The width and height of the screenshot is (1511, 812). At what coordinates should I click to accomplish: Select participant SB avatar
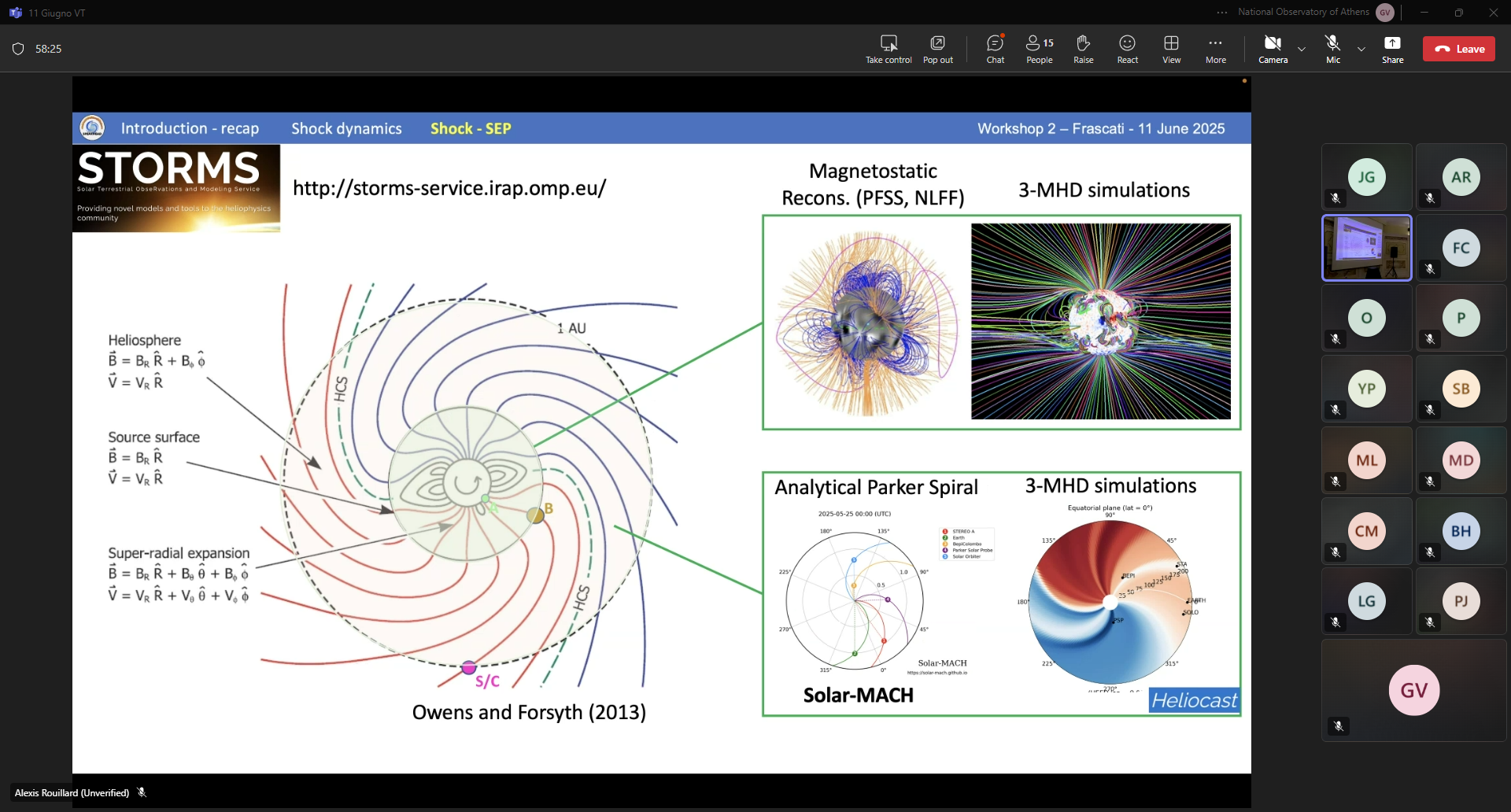point(1461,389)
